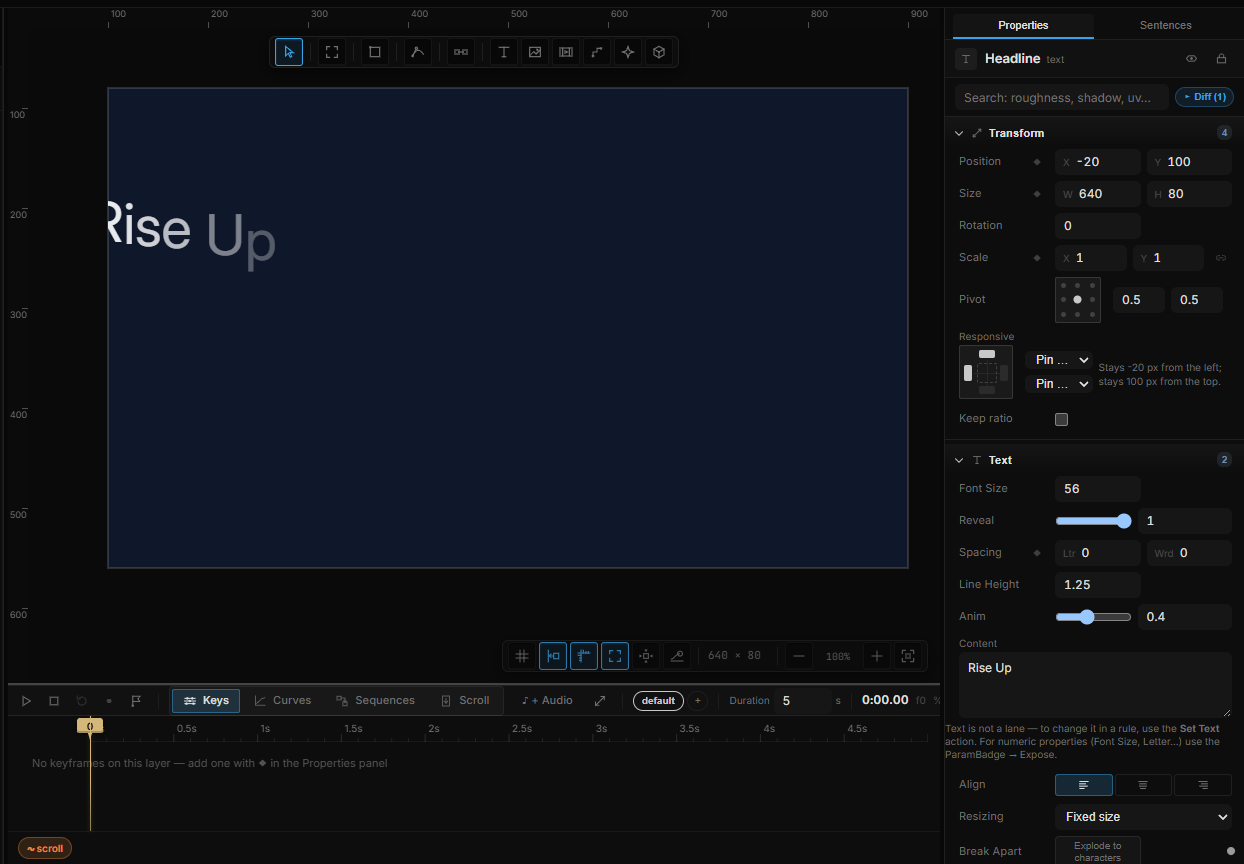This screenshot has width=1244, height=864.
Task: Add keyframe for Spacing
Action: (x=1037, y=553)
